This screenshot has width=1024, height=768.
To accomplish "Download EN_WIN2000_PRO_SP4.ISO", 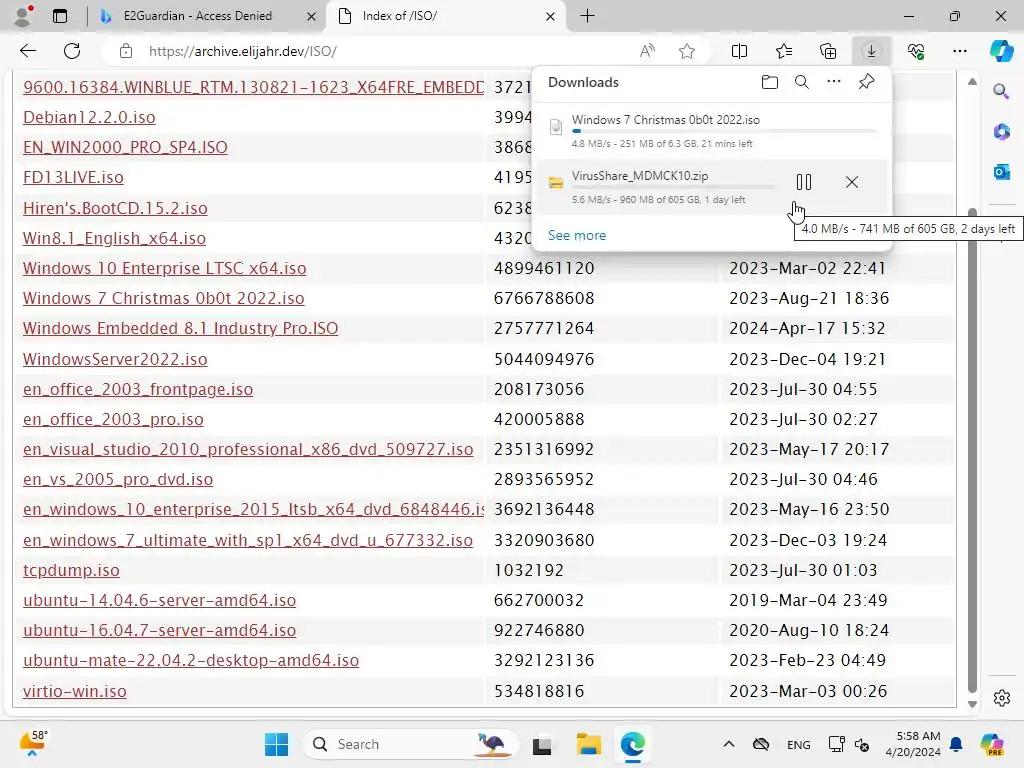I will (125, 147).
